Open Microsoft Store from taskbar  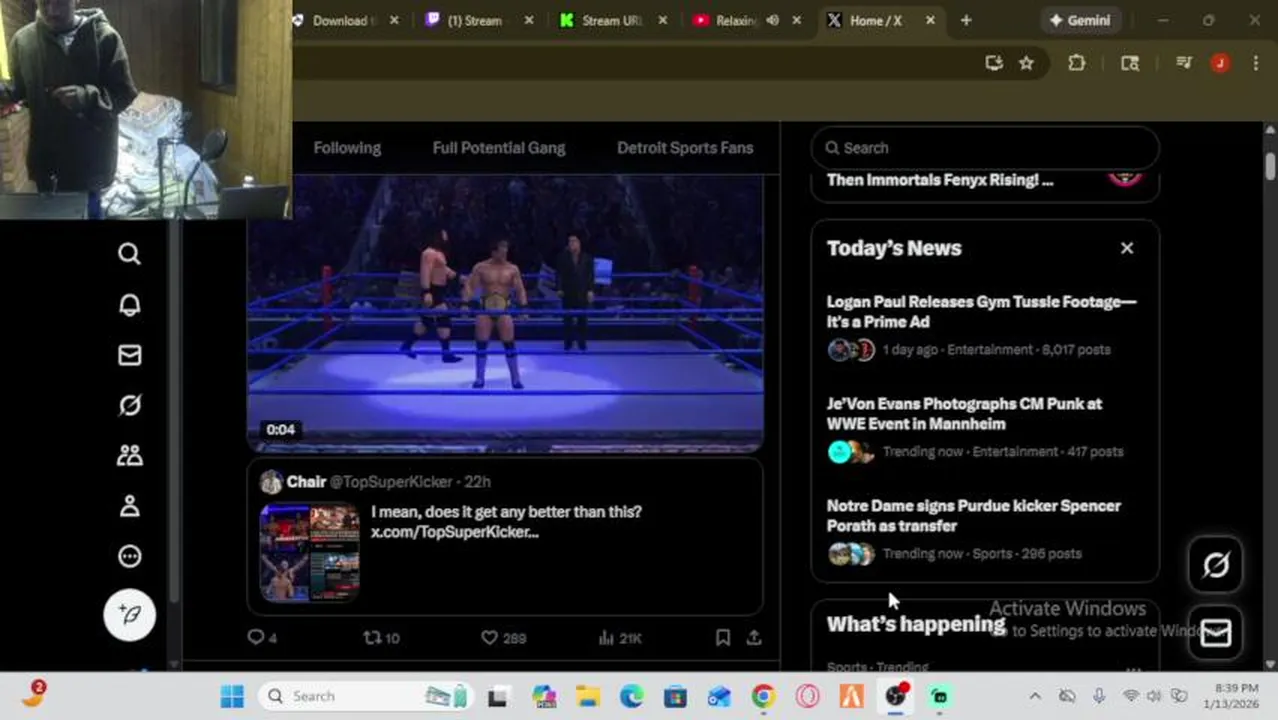click(675, 696)
